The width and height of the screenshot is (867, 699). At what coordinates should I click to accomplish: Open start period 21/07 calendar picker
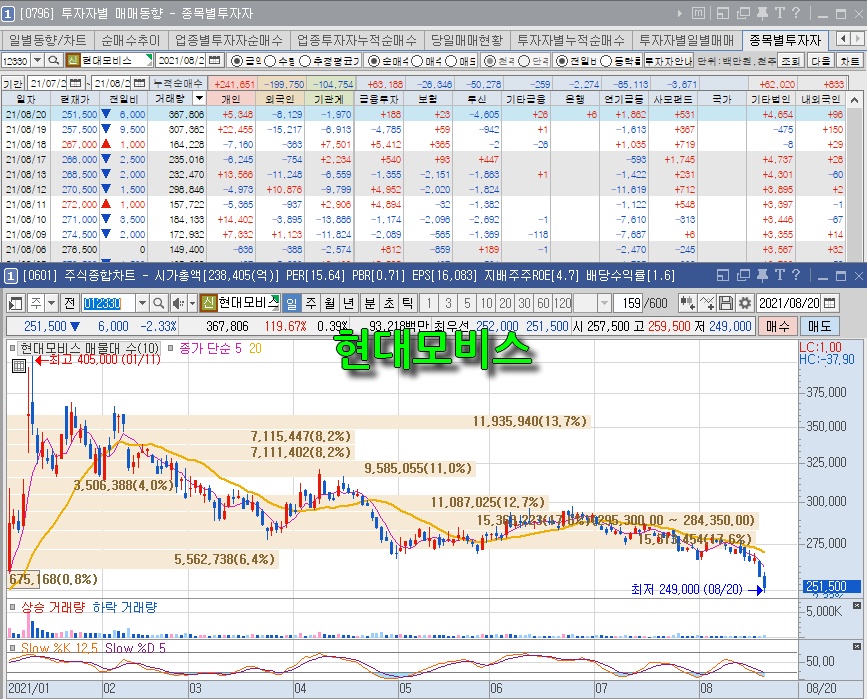click(76, 83)
